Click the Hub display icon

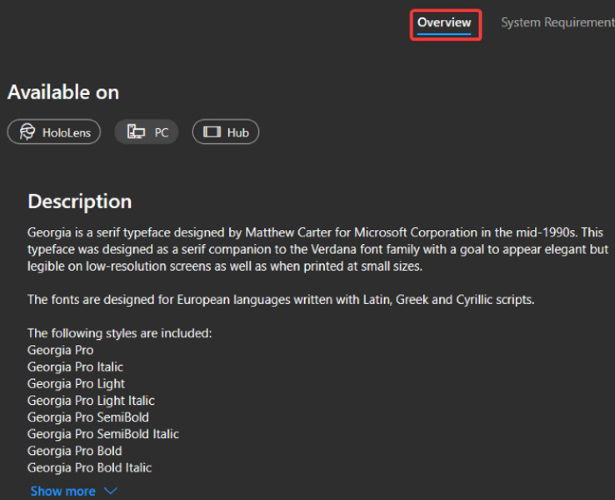coord(211,132)
